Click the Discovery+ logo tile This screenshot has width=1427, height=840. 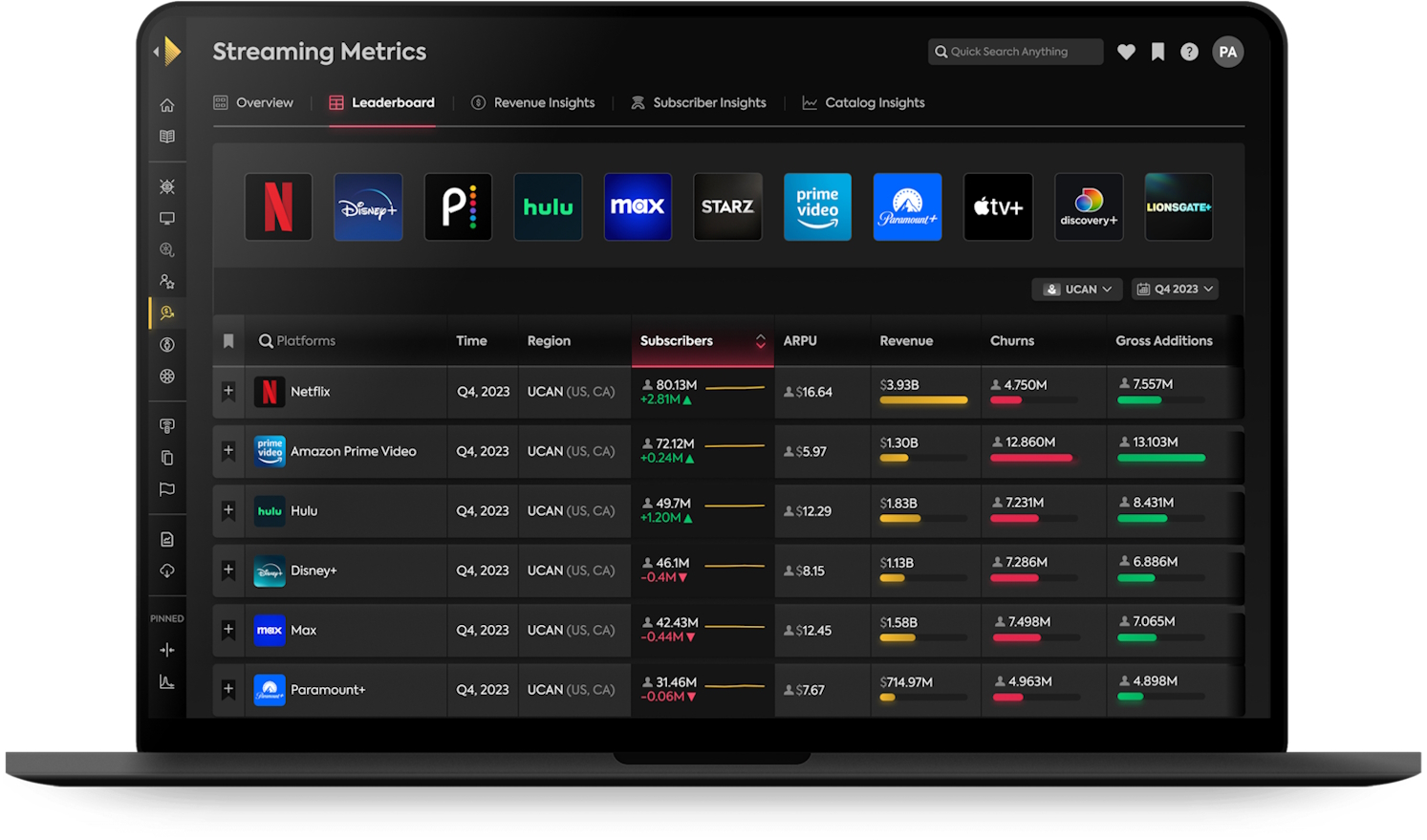pyautogui.click(x=1088, y=206)
